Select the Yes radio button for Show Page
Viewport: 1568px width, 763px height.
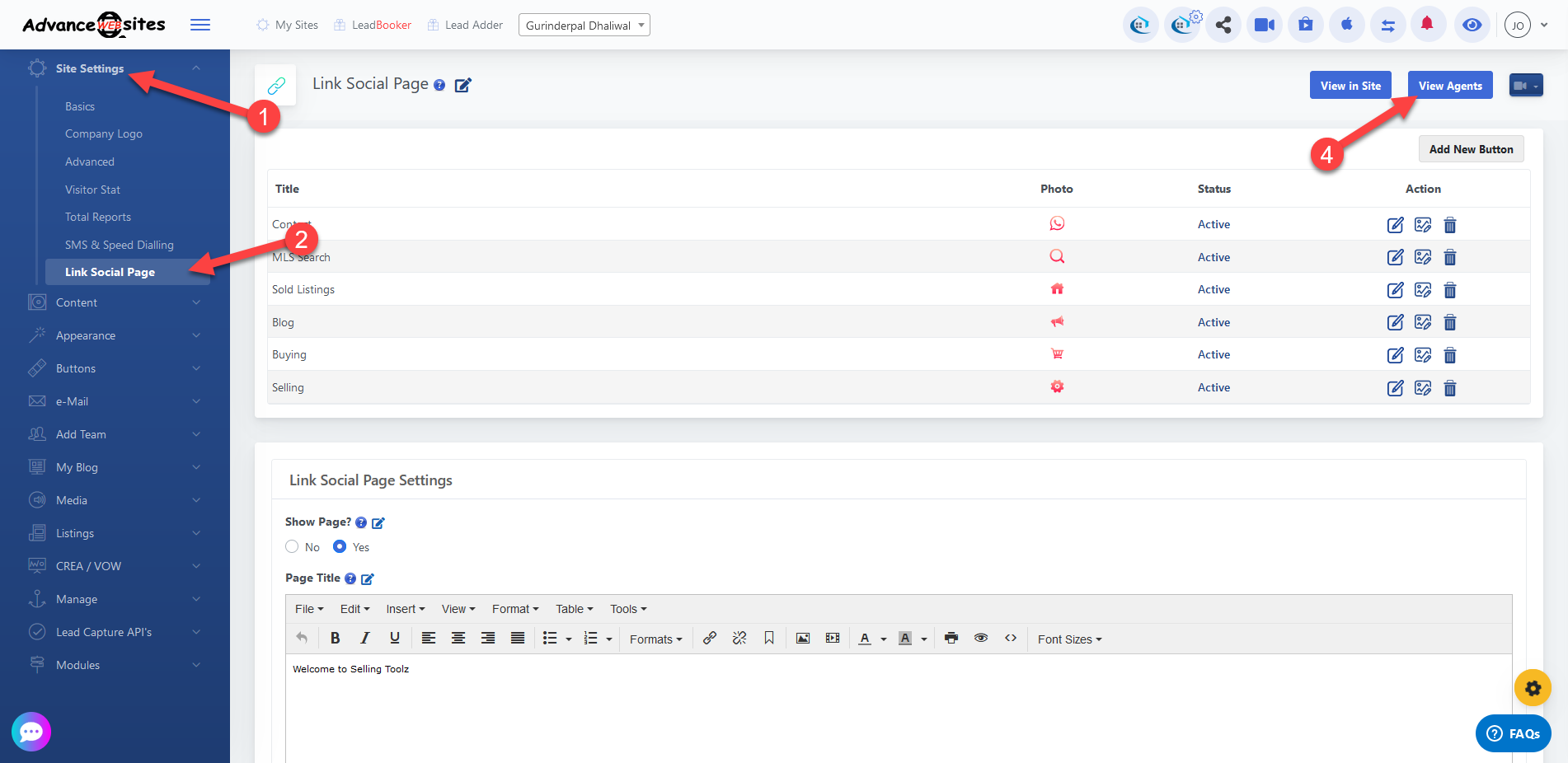coord(340,547)
